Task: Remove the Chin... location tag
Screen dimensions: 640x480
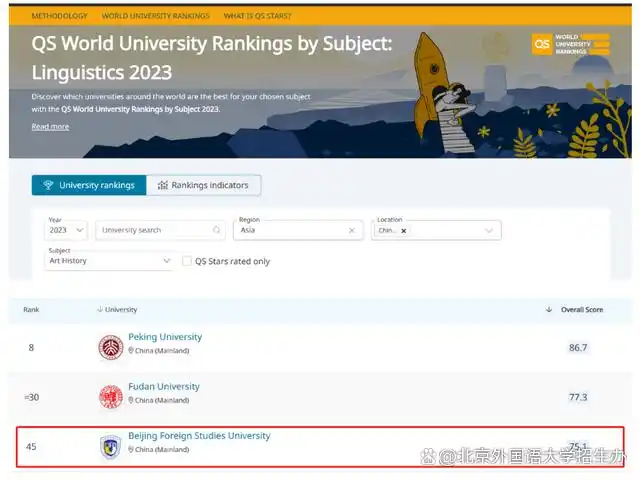Action: point(404,231)
